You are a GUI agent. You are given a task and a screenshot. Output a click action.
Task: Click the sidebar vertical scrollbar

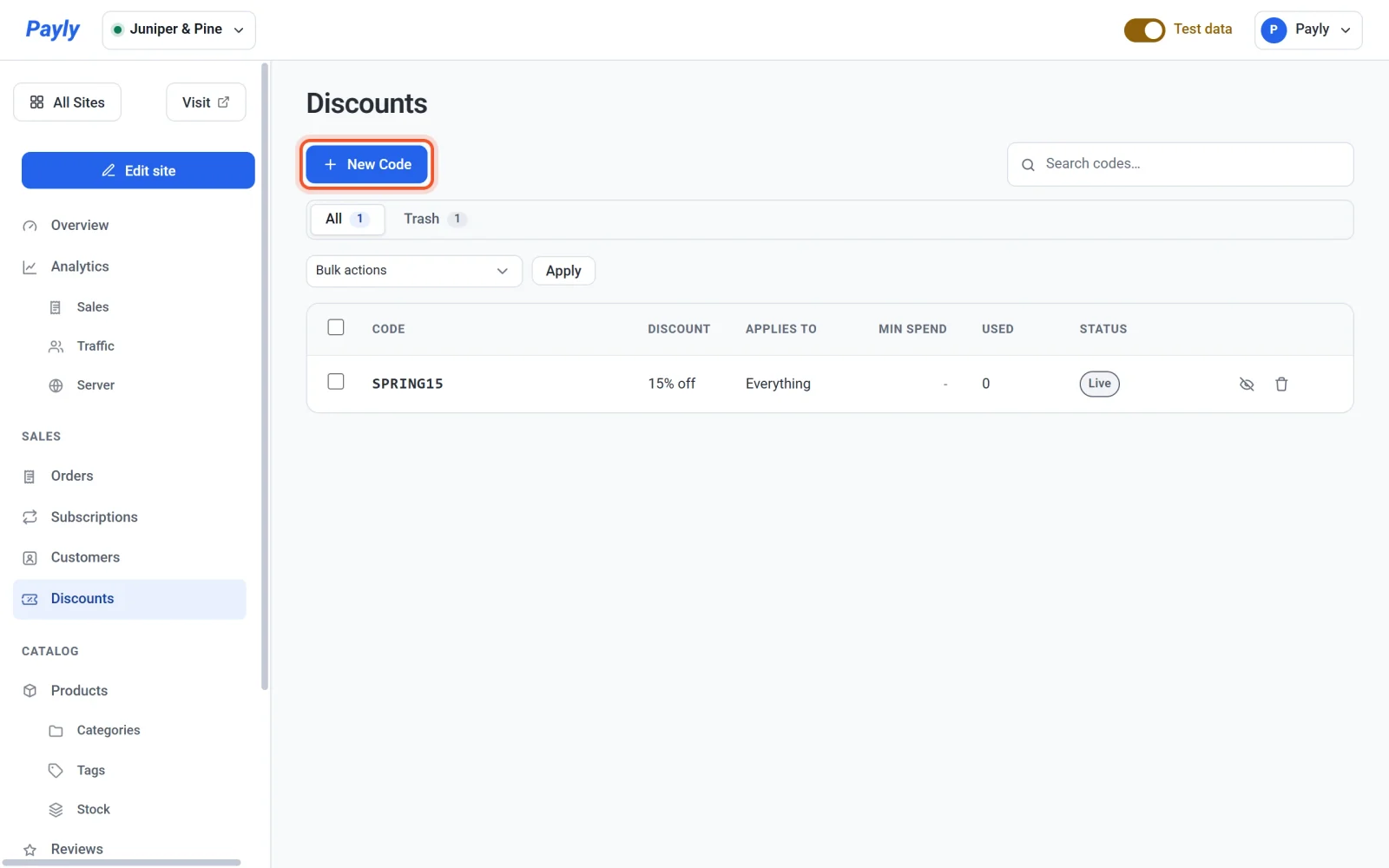pos(265,376)
